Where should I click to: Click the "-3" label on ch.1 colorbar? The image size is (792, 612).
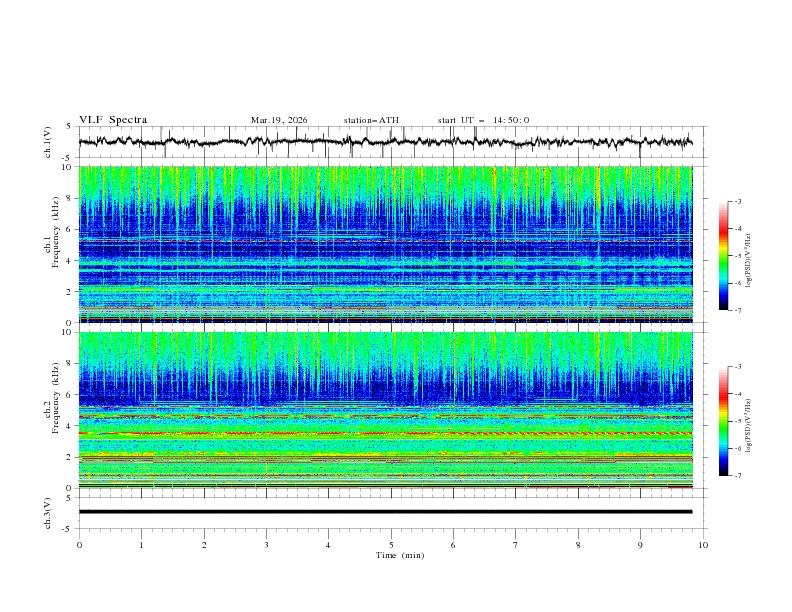click(x=738, y=201)
